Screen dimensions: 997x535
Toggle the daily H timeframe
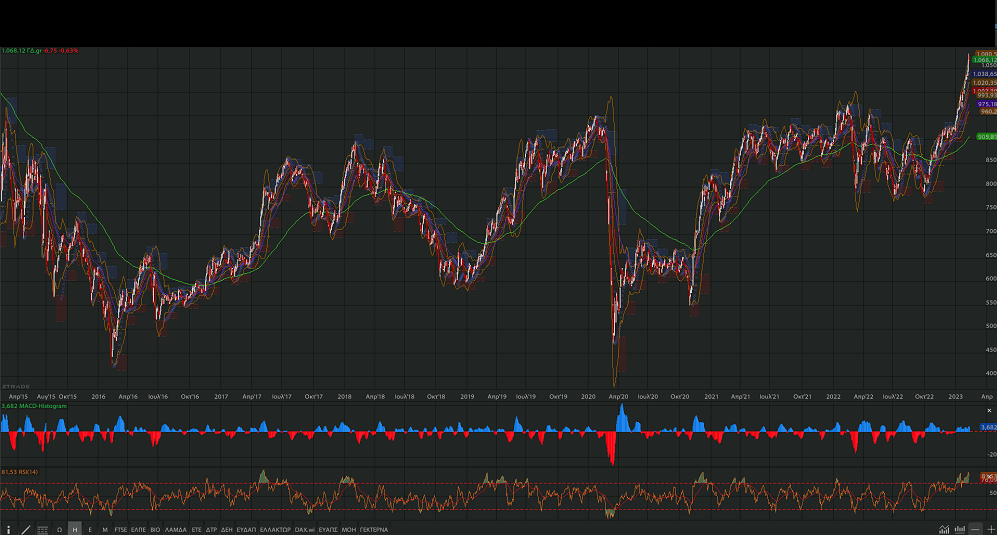coord(74,528)
